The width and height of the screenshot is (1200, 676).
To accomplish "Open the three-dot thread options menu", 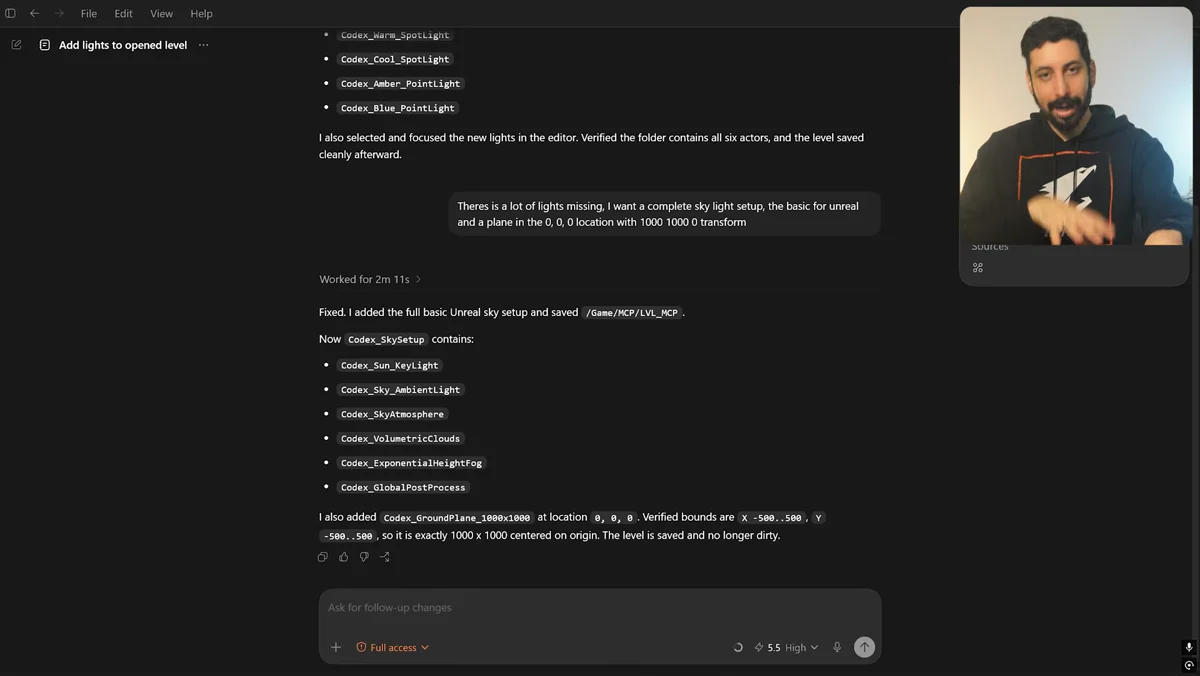I will click(204, 45).
